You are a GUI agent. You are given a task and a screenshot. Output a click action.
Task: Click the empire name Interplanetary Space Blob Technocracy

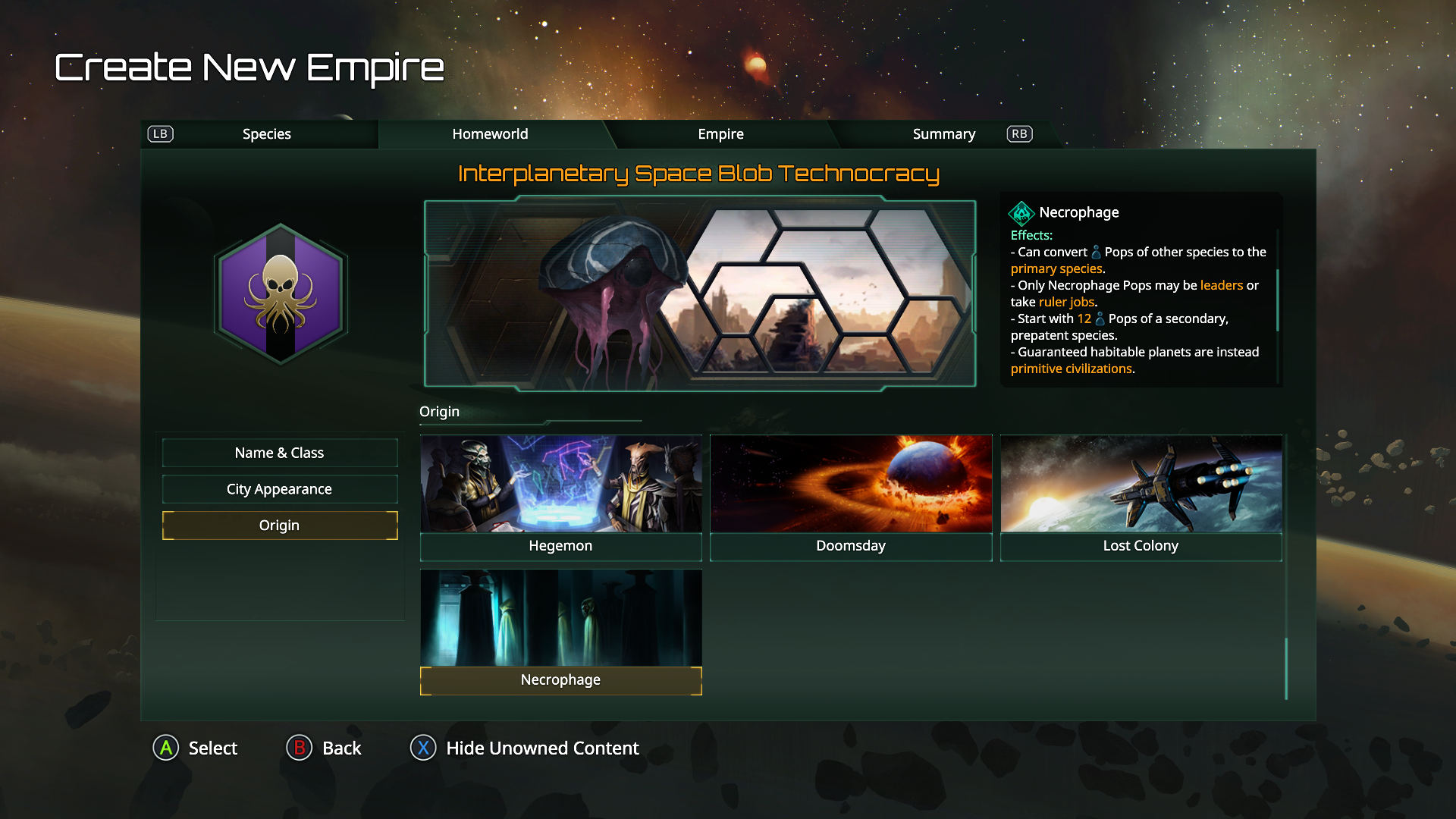point(698,174)
